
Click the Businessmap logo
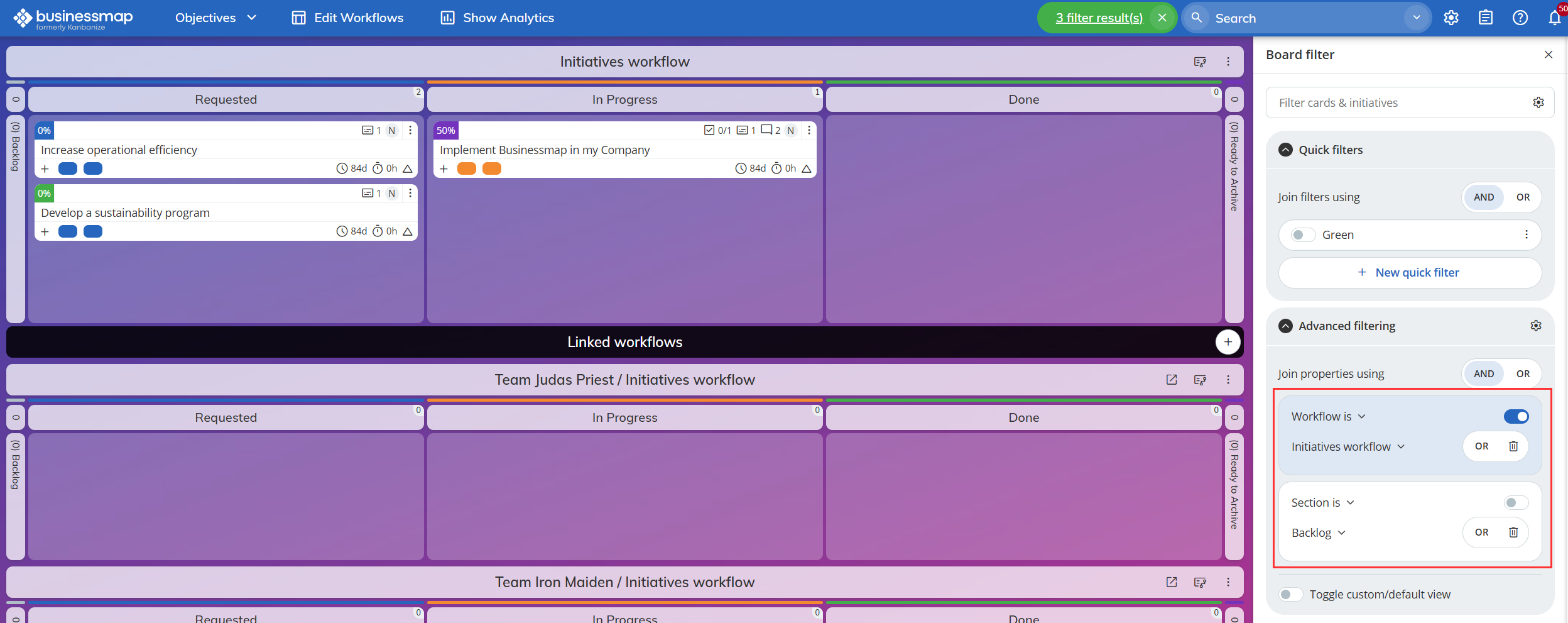tap(73, 18)
